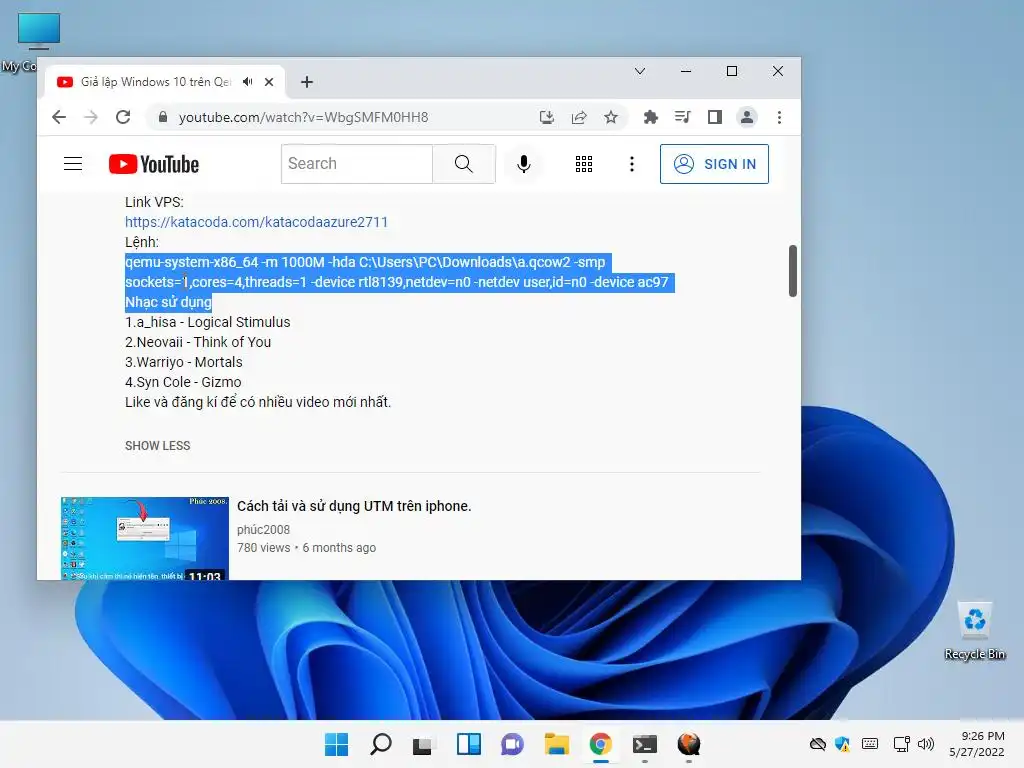Click the OneDrive cloud tray icon

818,744
